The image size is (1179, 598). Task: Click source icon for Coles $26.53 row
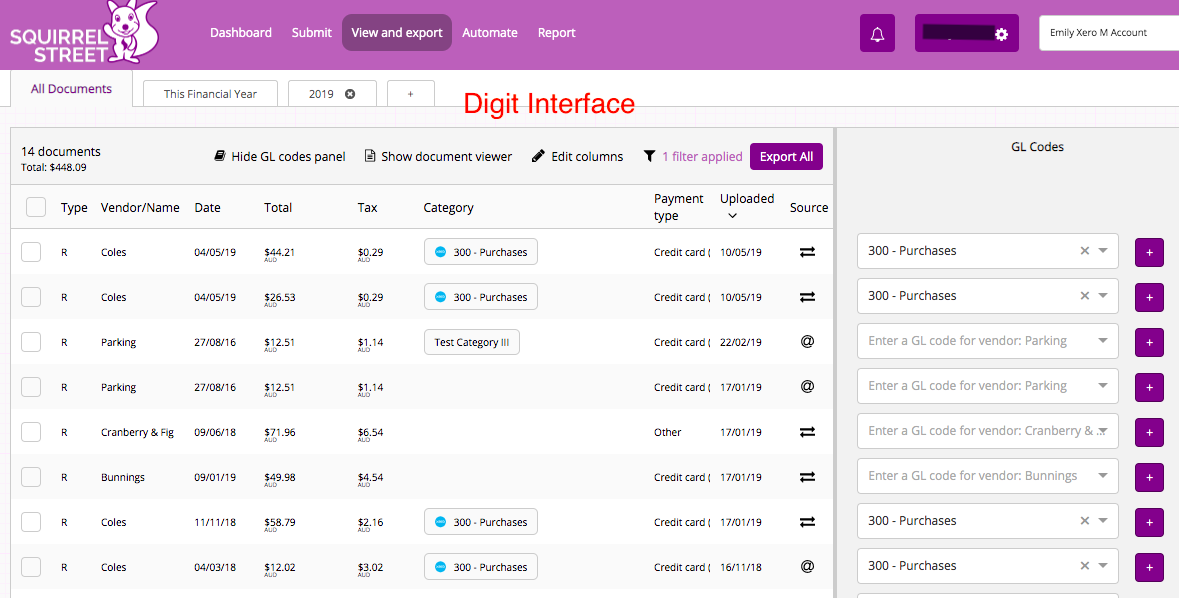[x=807, y=297]
